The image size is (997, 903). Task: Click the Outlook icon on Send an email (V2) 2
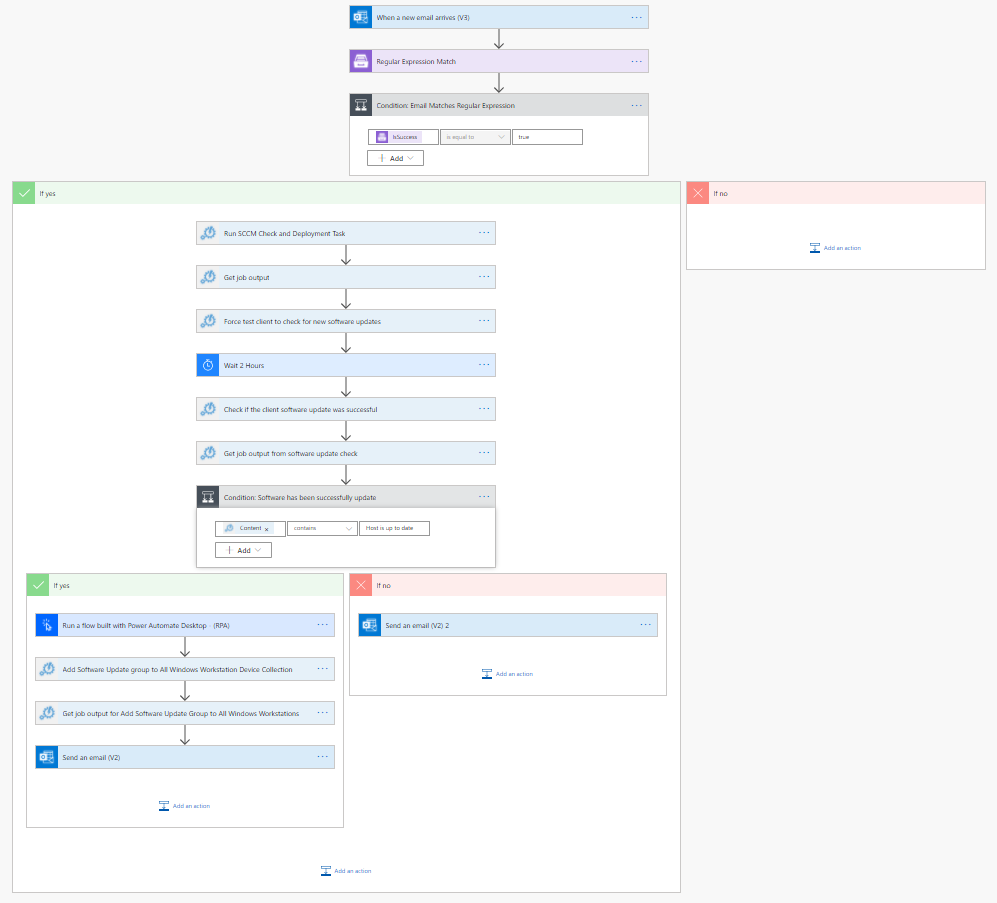coord(370,625)
